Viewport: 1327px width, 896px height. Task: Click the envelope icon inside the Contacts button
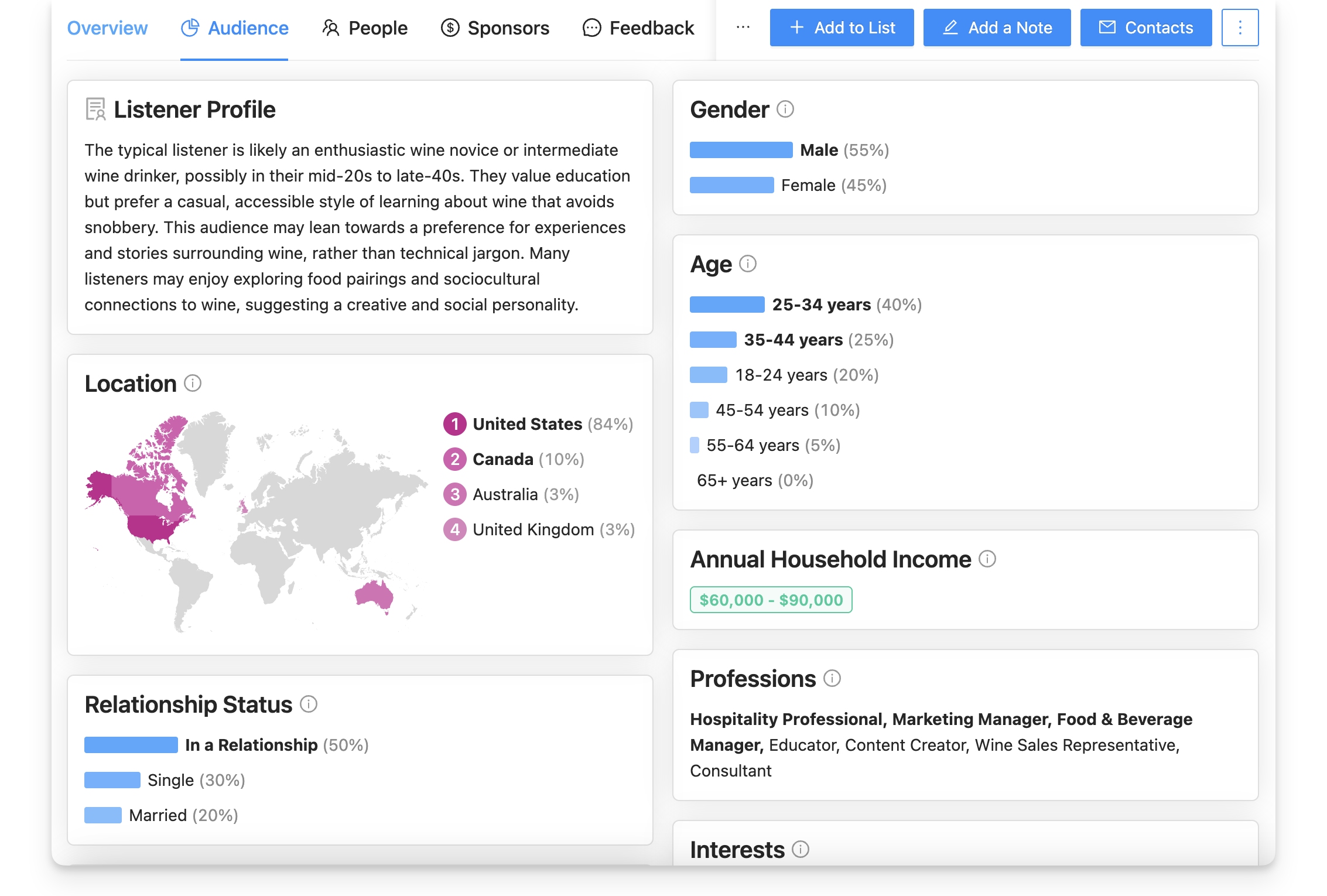click(1107, 27)
